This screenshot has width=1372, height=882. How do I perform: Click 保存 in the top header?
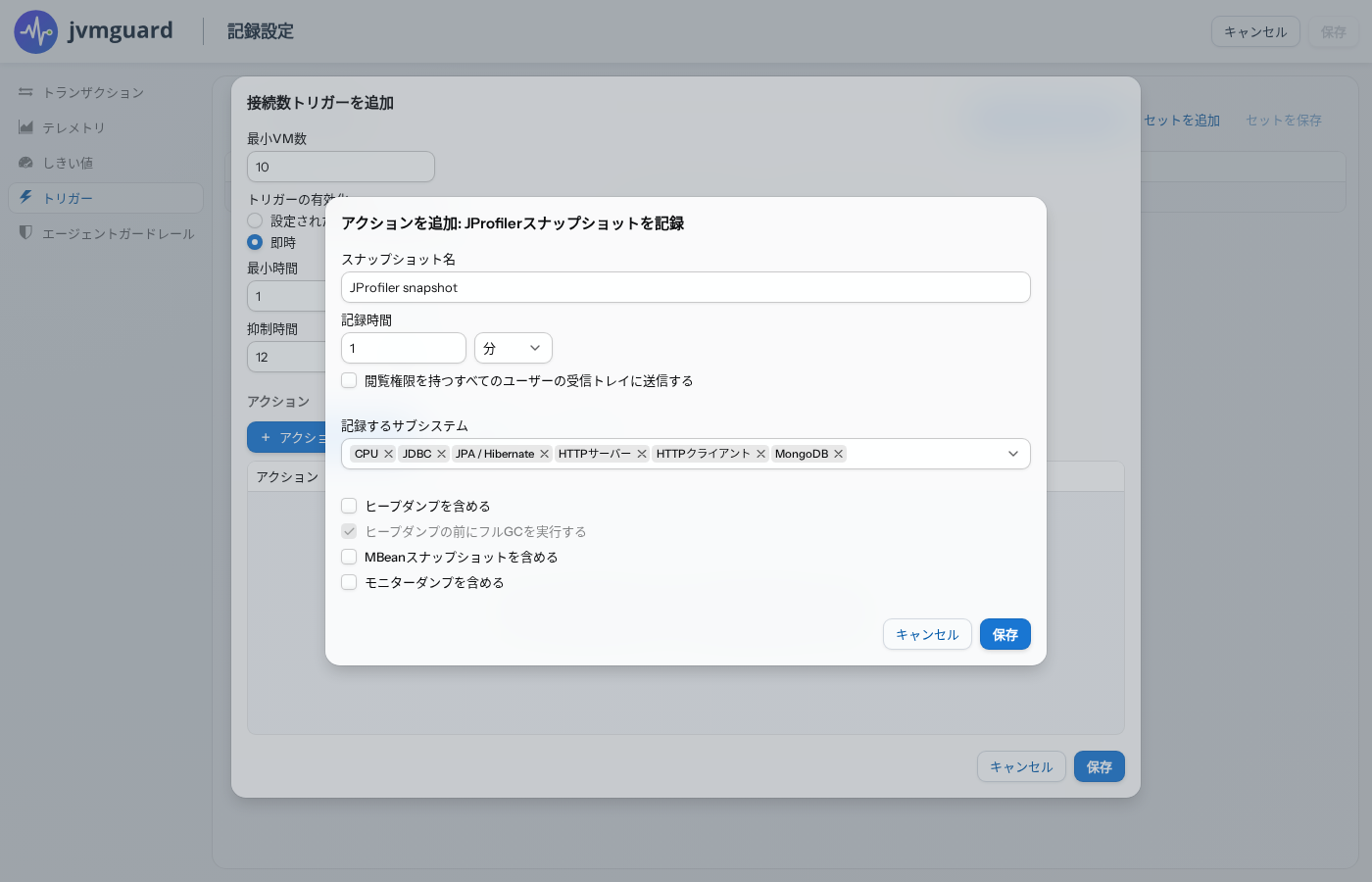click(1334, 31)
